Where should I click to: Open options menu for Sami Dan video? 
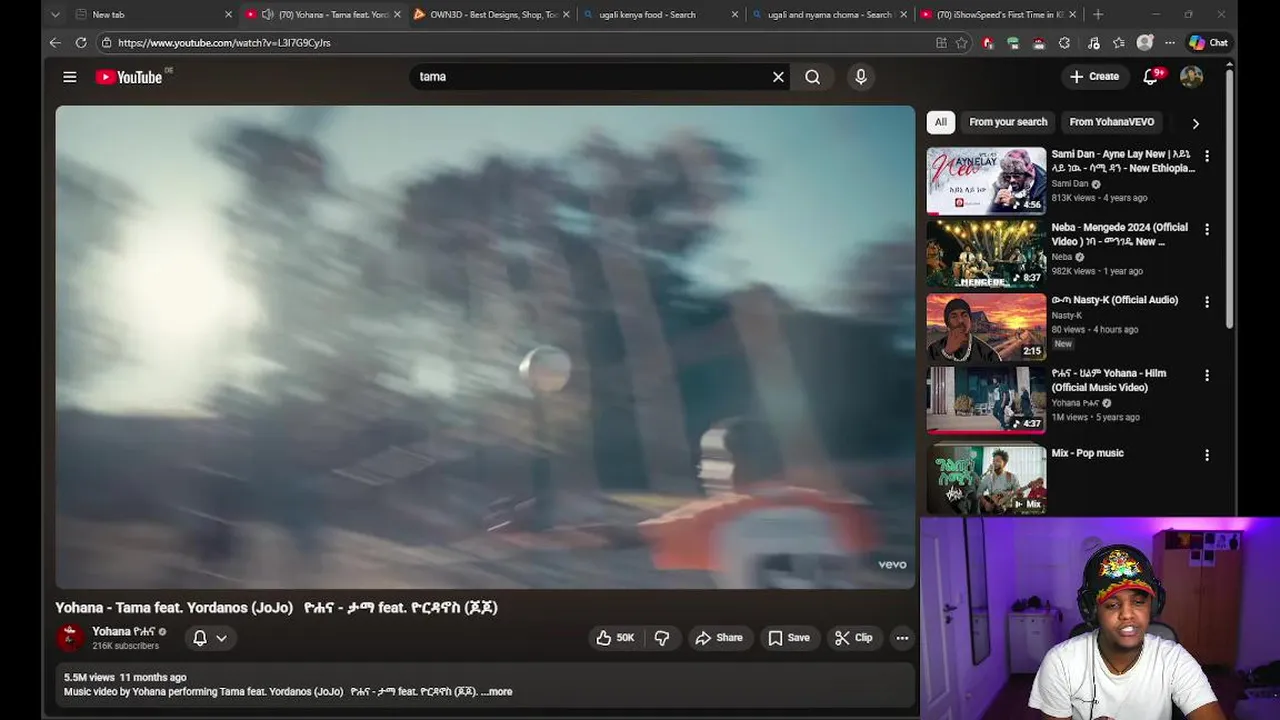(1207, 156)
